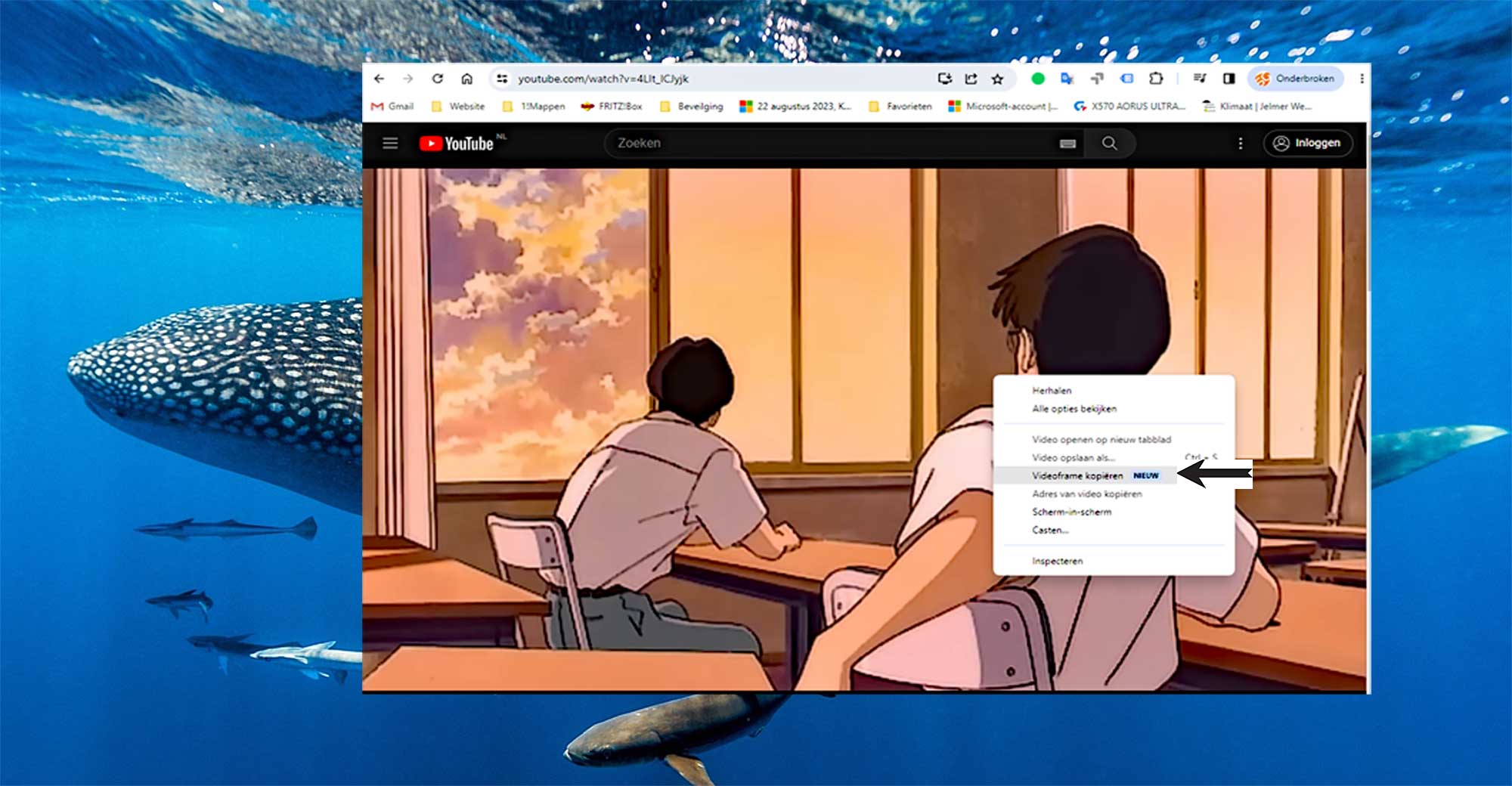Open the on-screen keyboard in search box
Viewport: 1512px width, 786px height.
point(1067,144)
